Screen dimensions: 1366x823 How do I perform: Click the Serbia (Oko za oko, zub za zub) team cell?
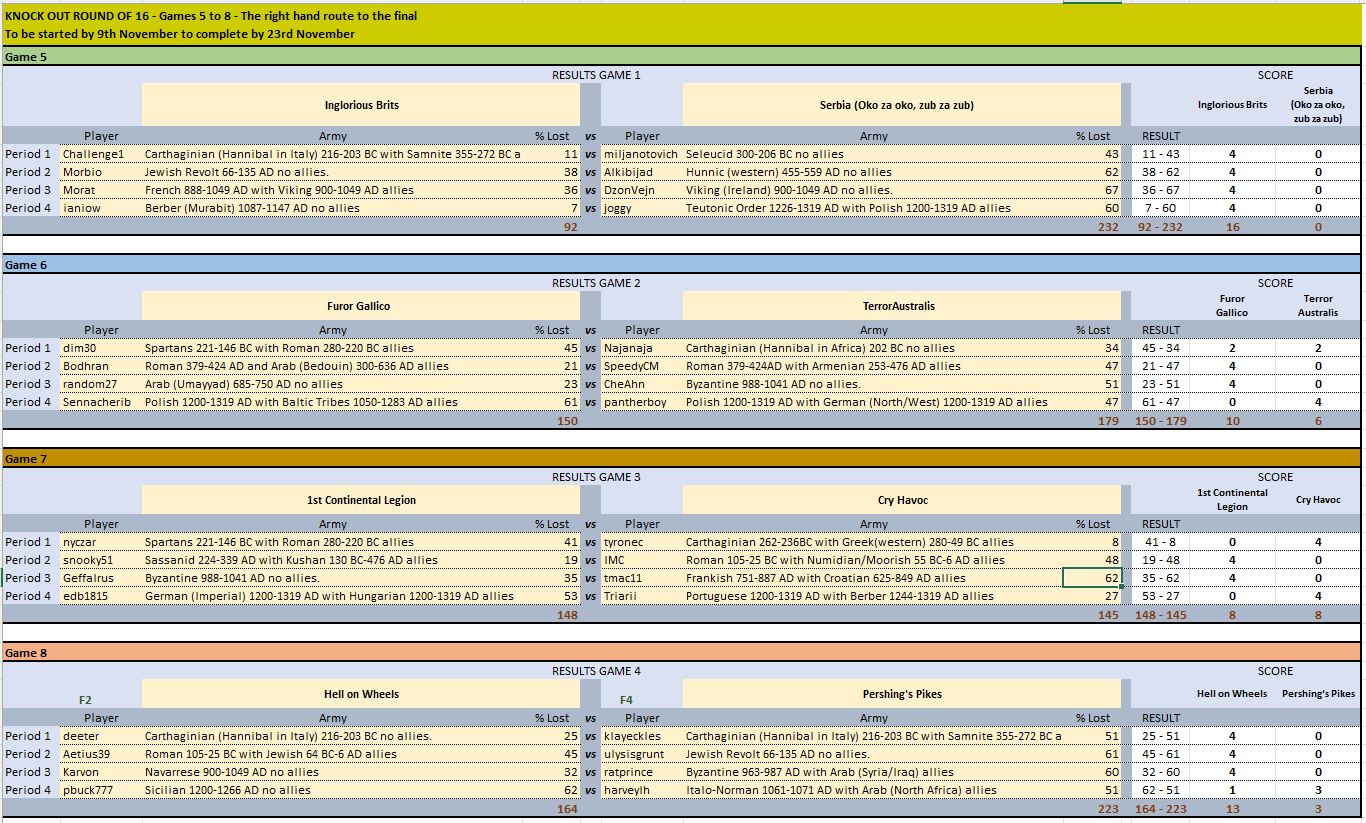point(902,105)
